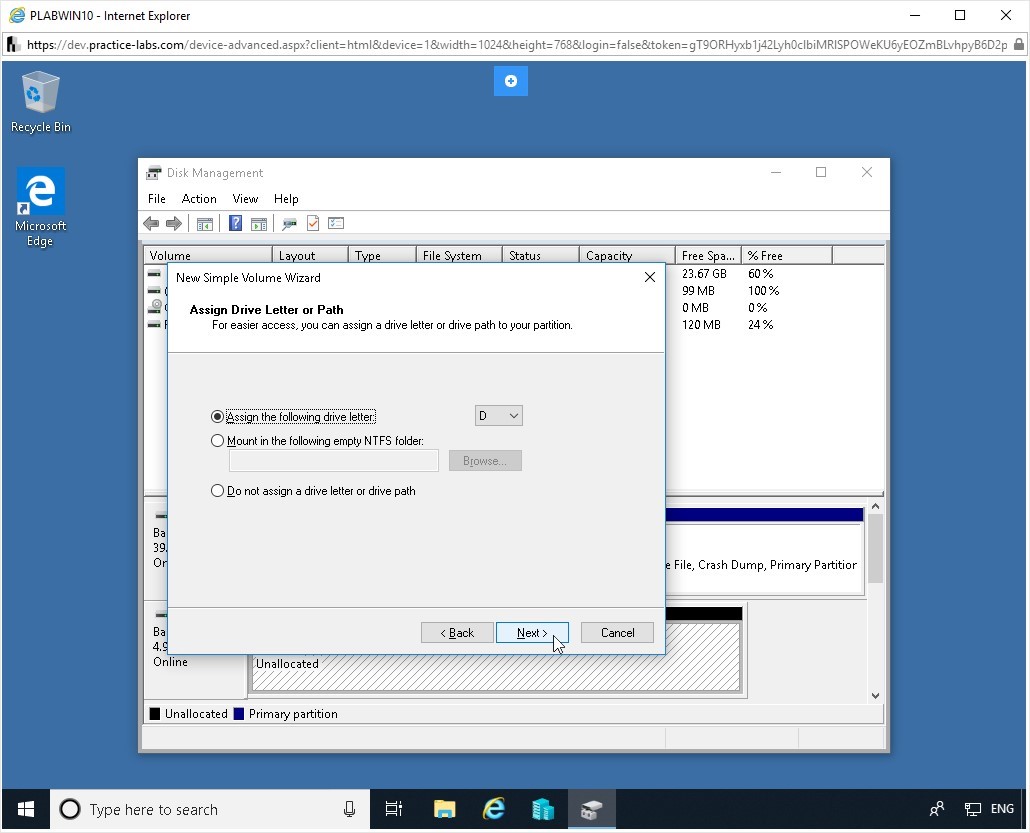The image size is (1030, 833).
Task: Click the 0 MB free space cell
Action: tap(695, 307)
